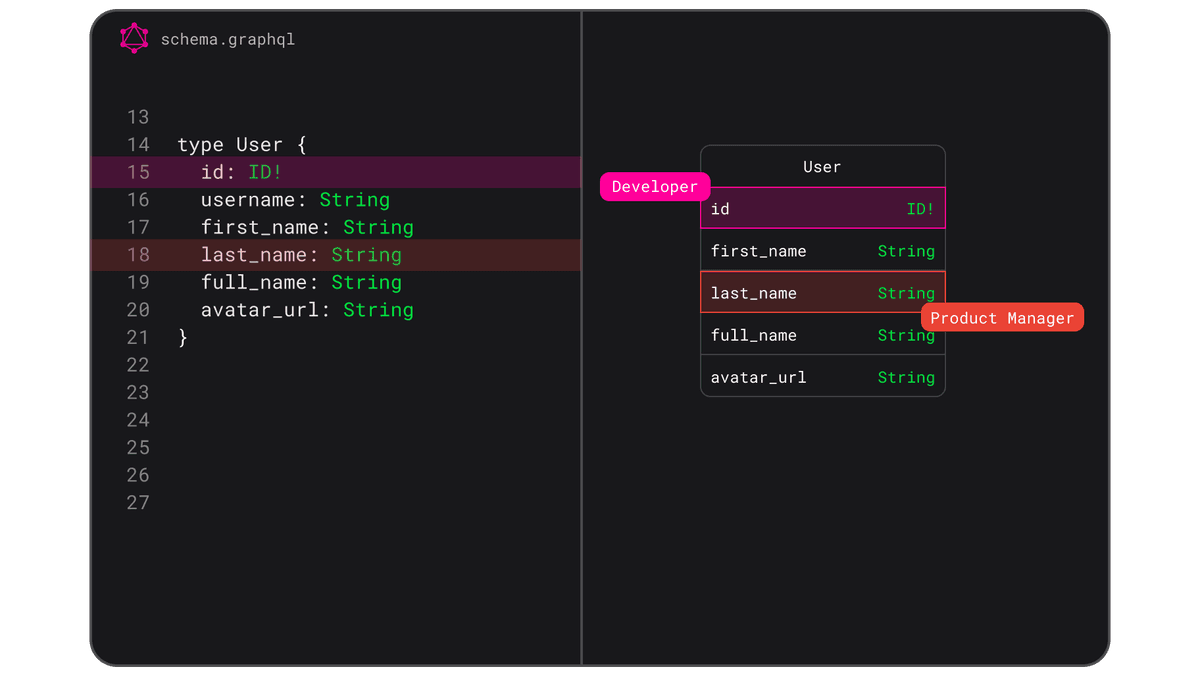
Task: Click the orange Product Manager badge
Action: coord(1002,317)
